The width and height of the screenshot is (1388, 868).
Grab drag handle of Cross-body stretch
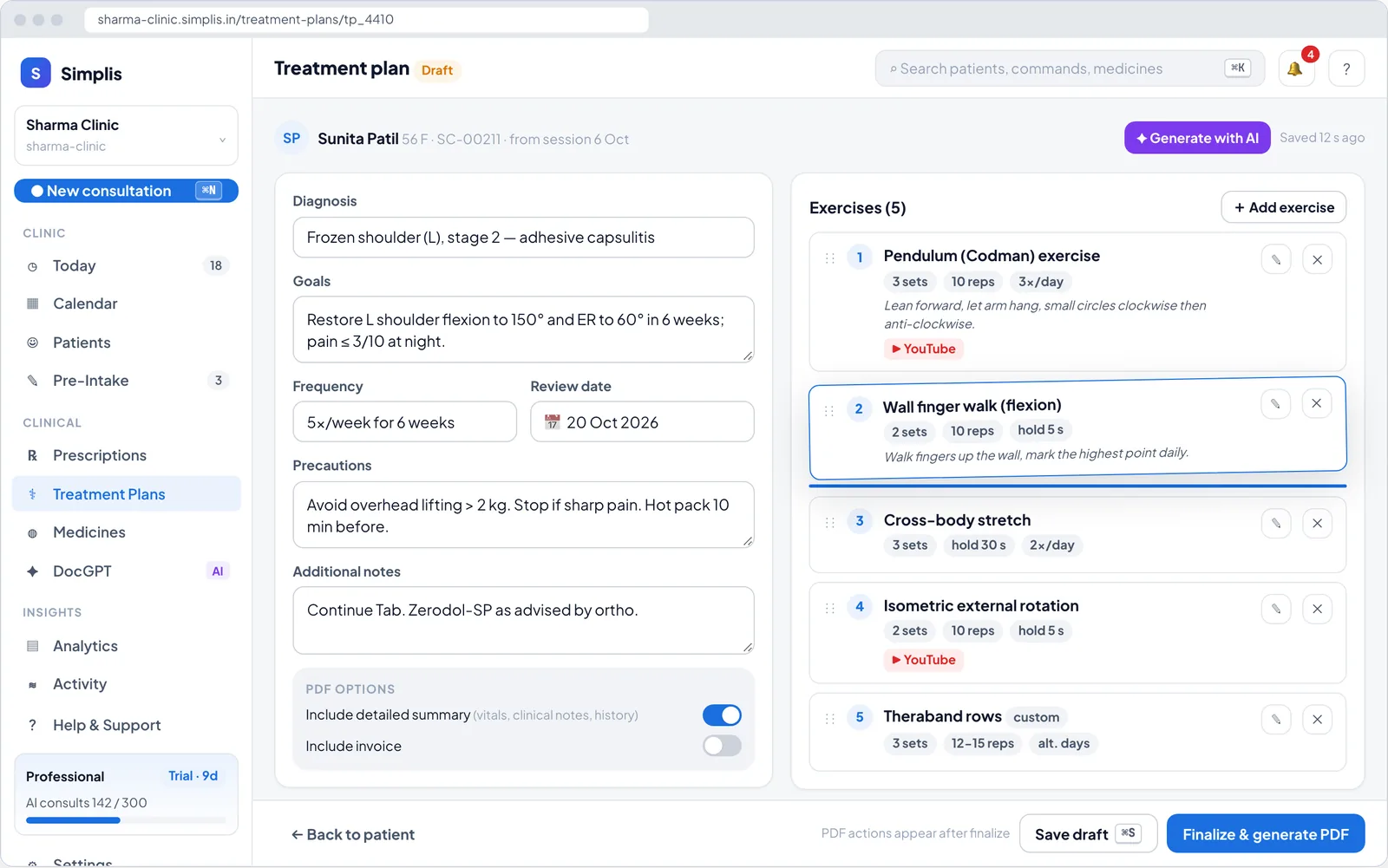[x=830, y=522]
